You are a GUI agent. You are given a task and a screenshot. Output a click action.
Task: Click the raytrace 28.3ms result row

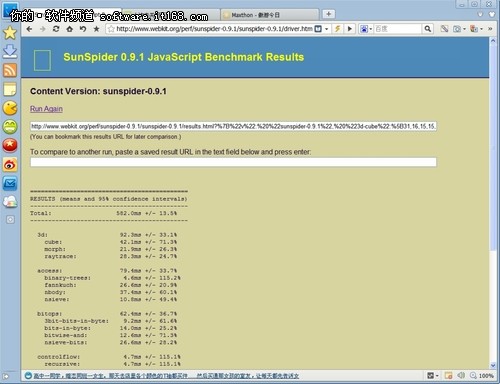[x=111, y=257]
